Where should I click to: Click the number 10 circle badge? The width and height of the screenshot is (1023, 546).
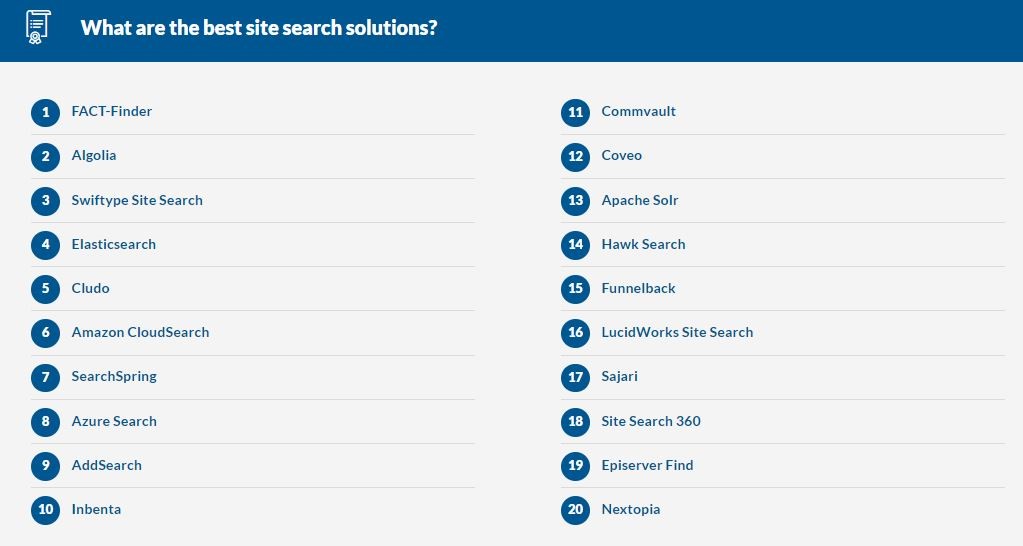[x=46, y=510]
